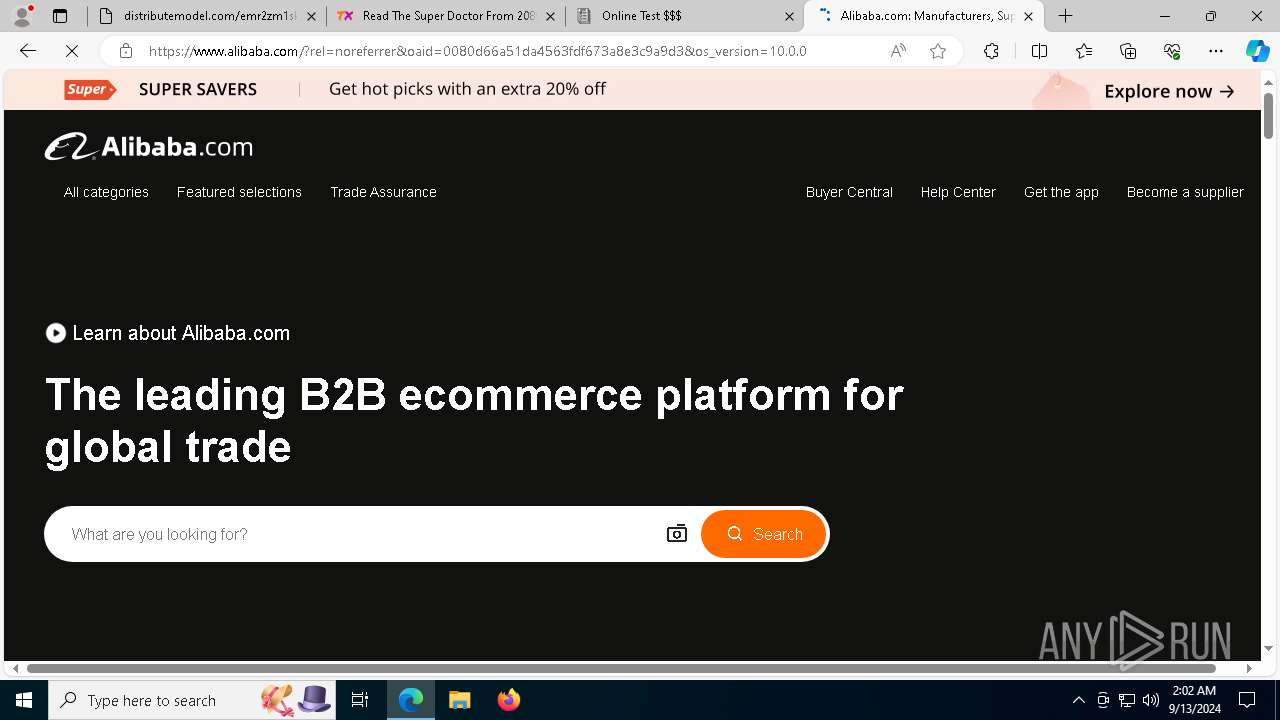The height and width of the screenshot is (720, 1280).
Task: Open the Buyer Central menu
Action: (849, 192)
